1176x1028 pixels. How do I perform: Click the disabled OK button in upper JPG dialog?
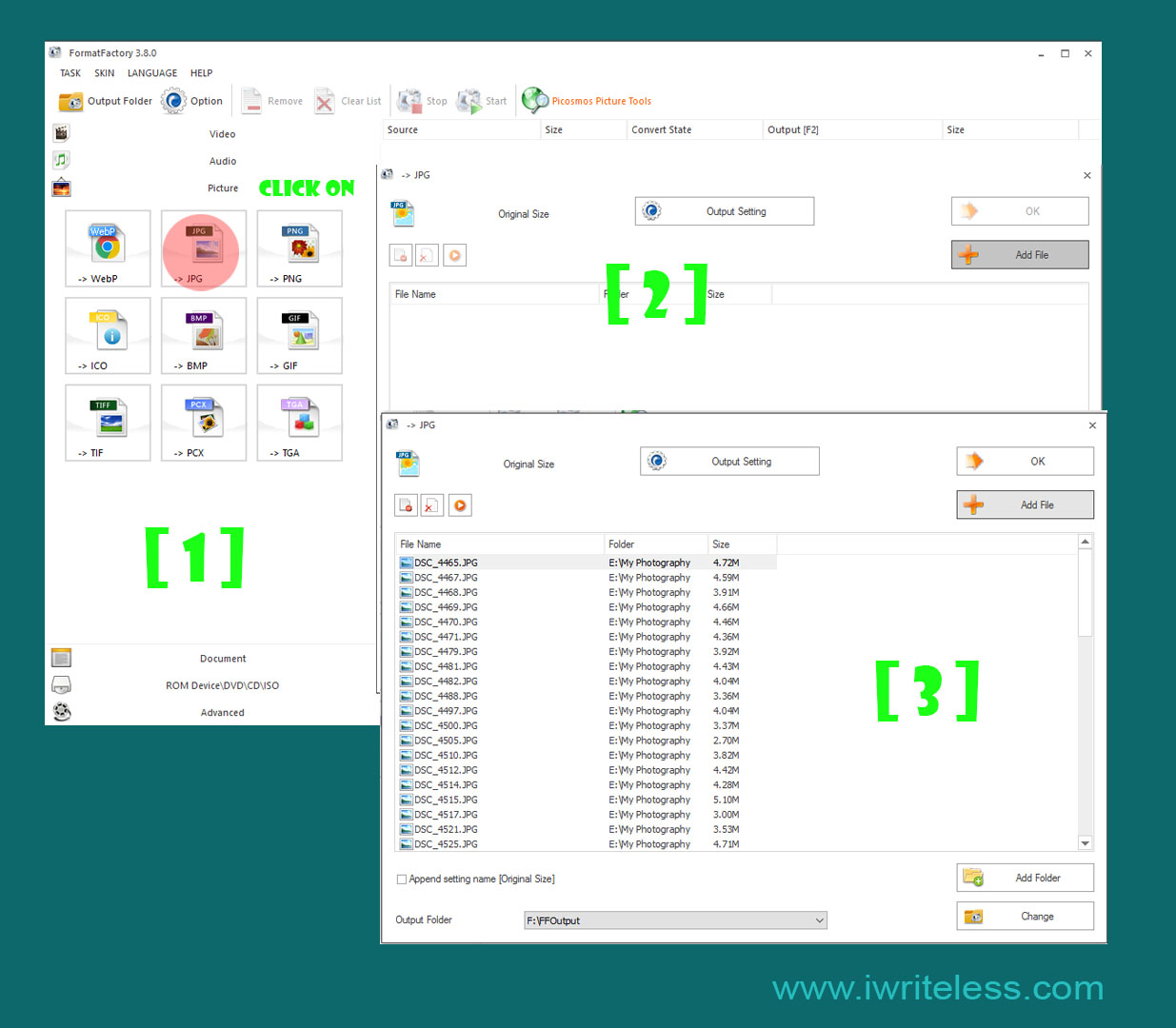[x=1020, y=211]
